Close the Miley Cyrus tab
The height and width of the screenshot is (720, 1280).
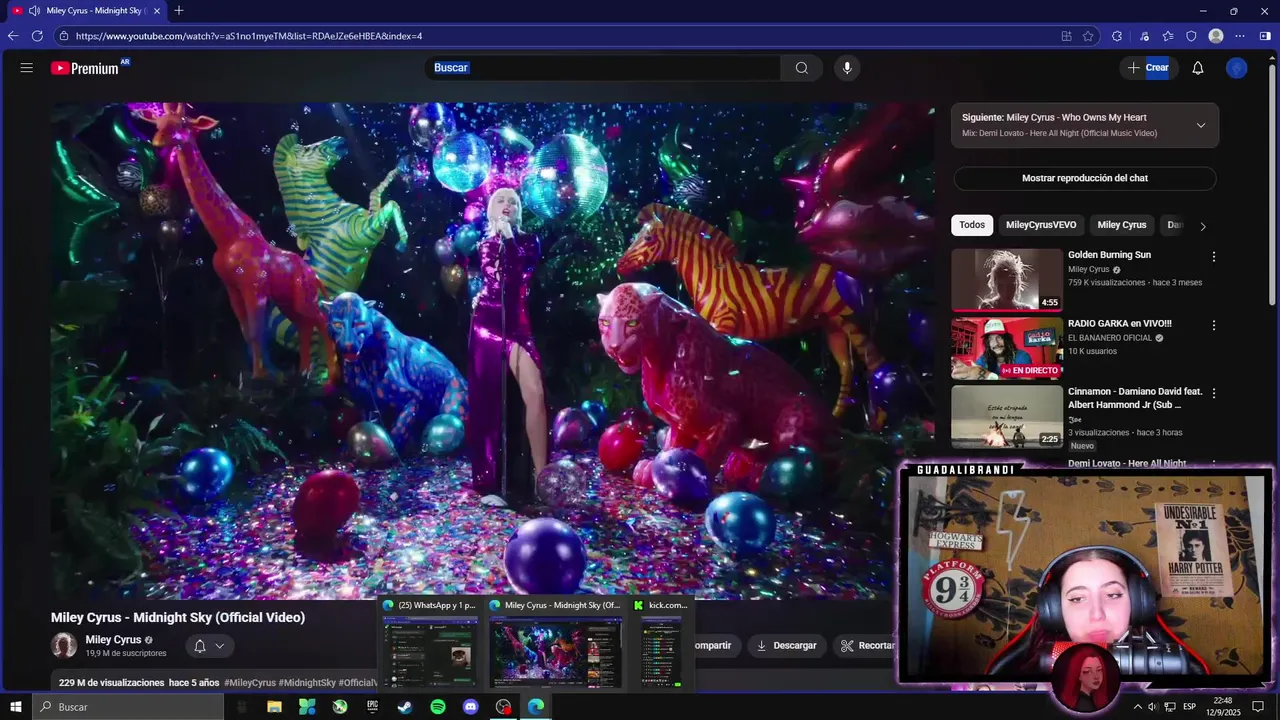click(156, 11)
